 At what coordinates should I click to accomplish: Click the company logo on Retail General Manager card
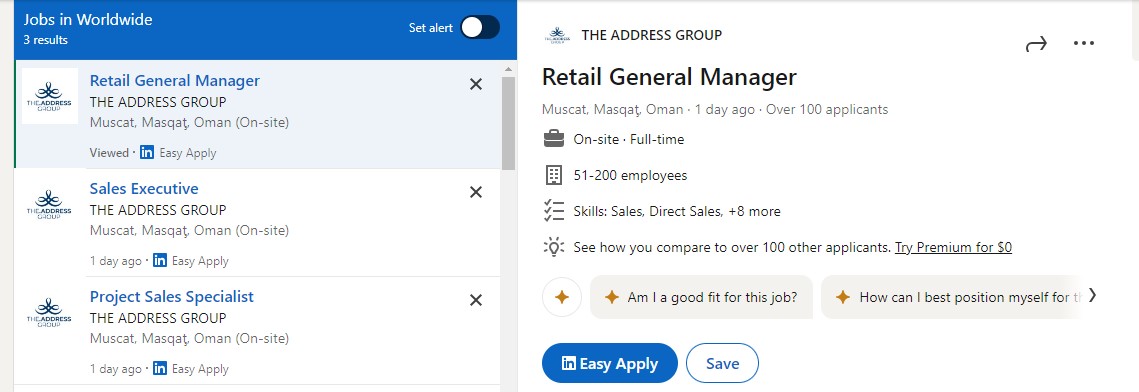click(49, 96)
